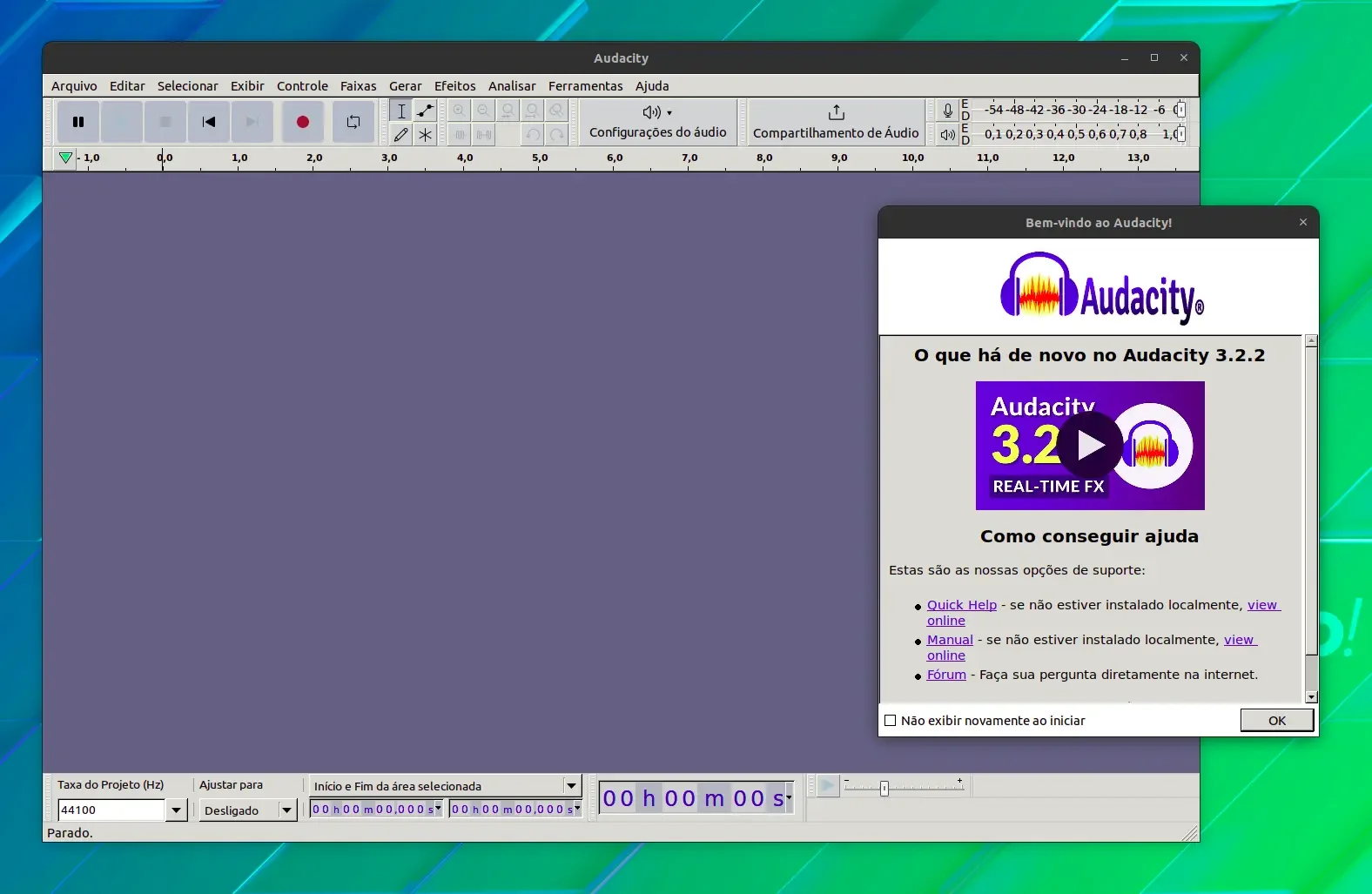Skip to start of the track
Viewport: 1372px width, 894px height.
pos(209,122)
